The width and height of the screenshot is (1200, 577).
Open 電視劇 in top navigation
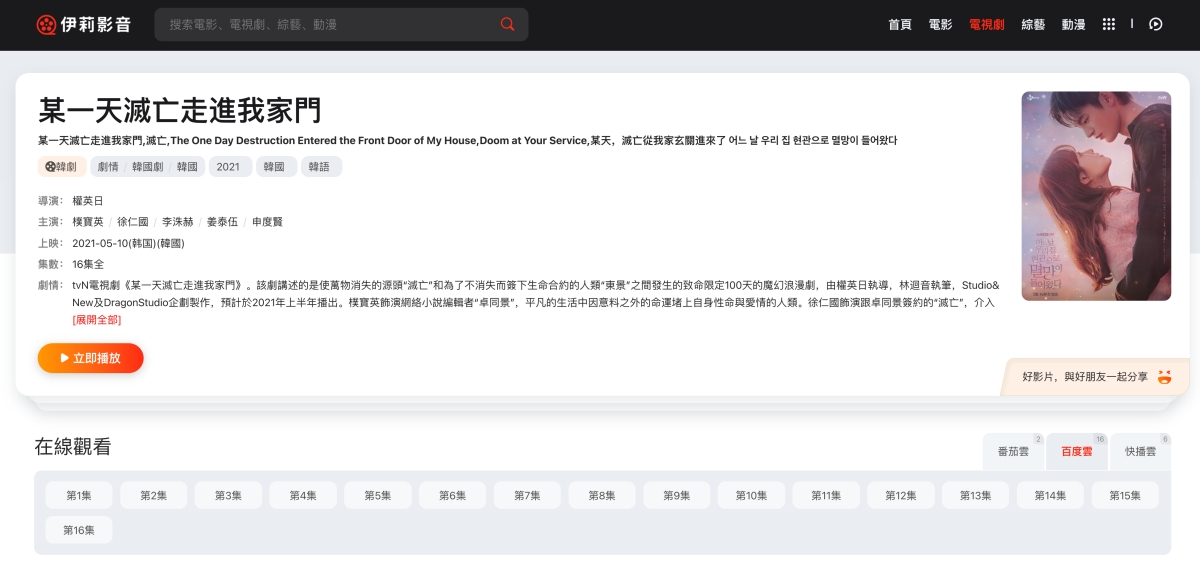click(x=987, y=24)
